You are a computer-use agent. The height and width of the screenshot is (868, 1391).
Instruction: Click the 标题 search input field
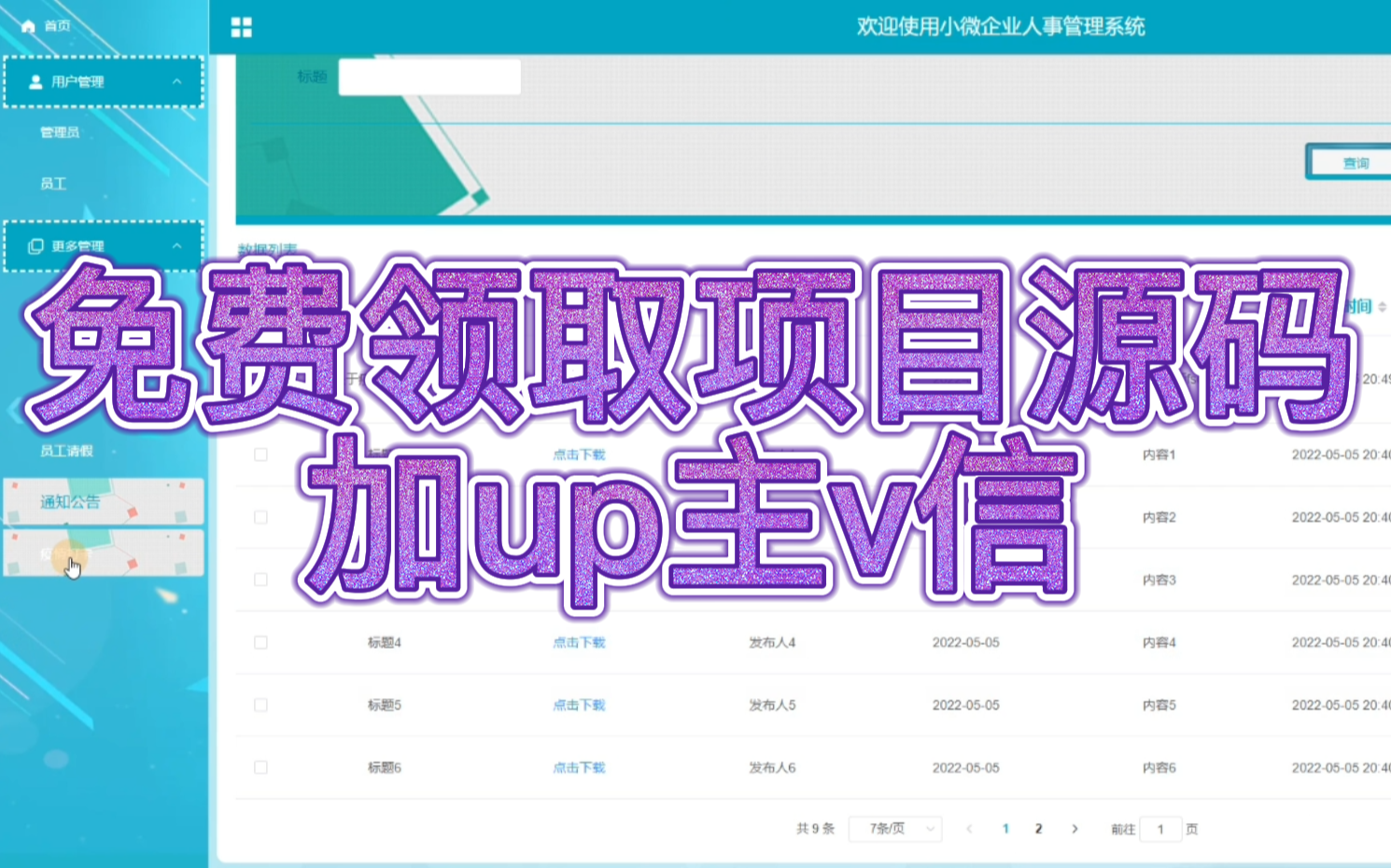(x=429, y=77)
